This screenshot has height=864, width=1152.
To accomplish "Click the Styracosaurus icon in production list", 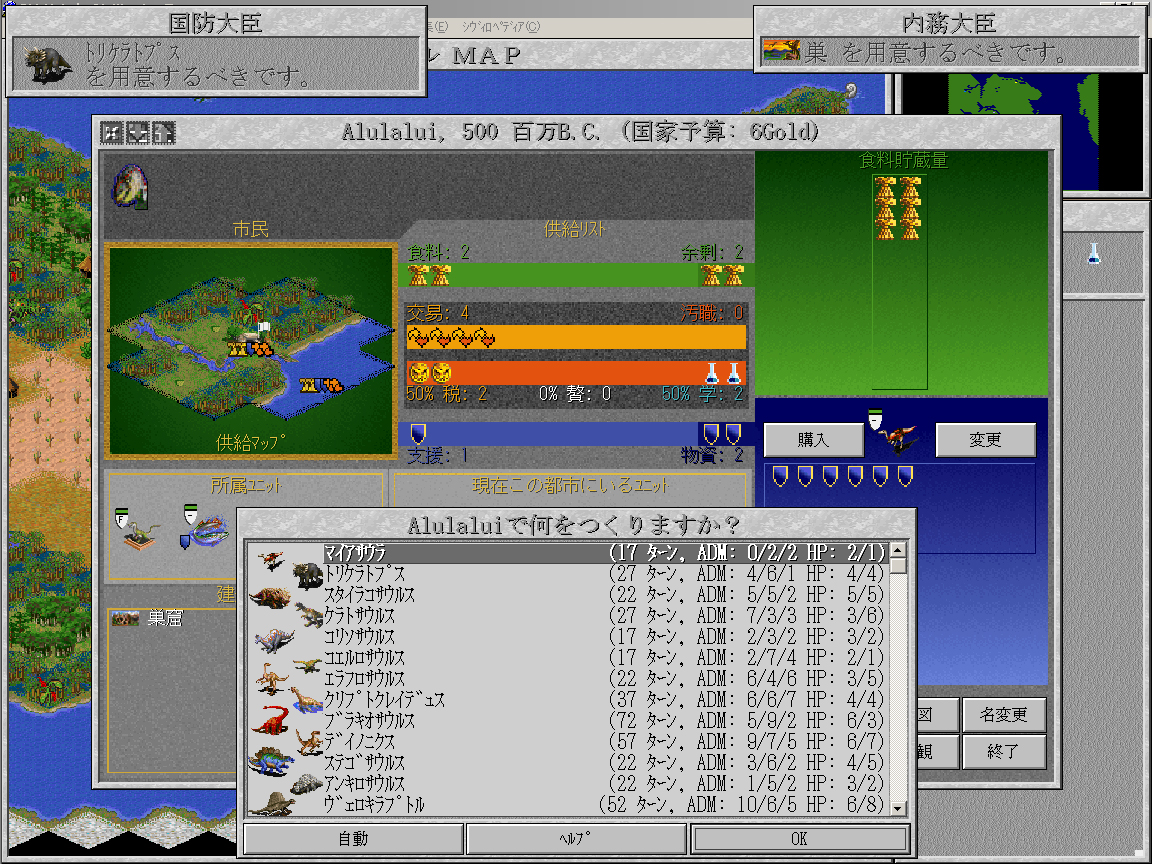I will [270, 596].
